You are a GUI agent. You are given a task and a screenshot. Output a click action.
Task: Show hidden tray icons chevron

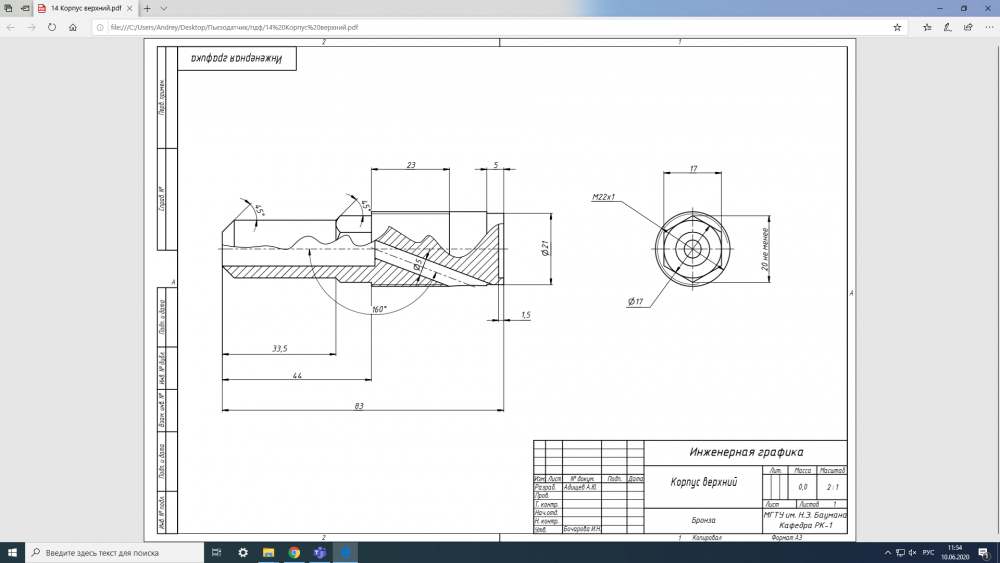tap(887, 553)
